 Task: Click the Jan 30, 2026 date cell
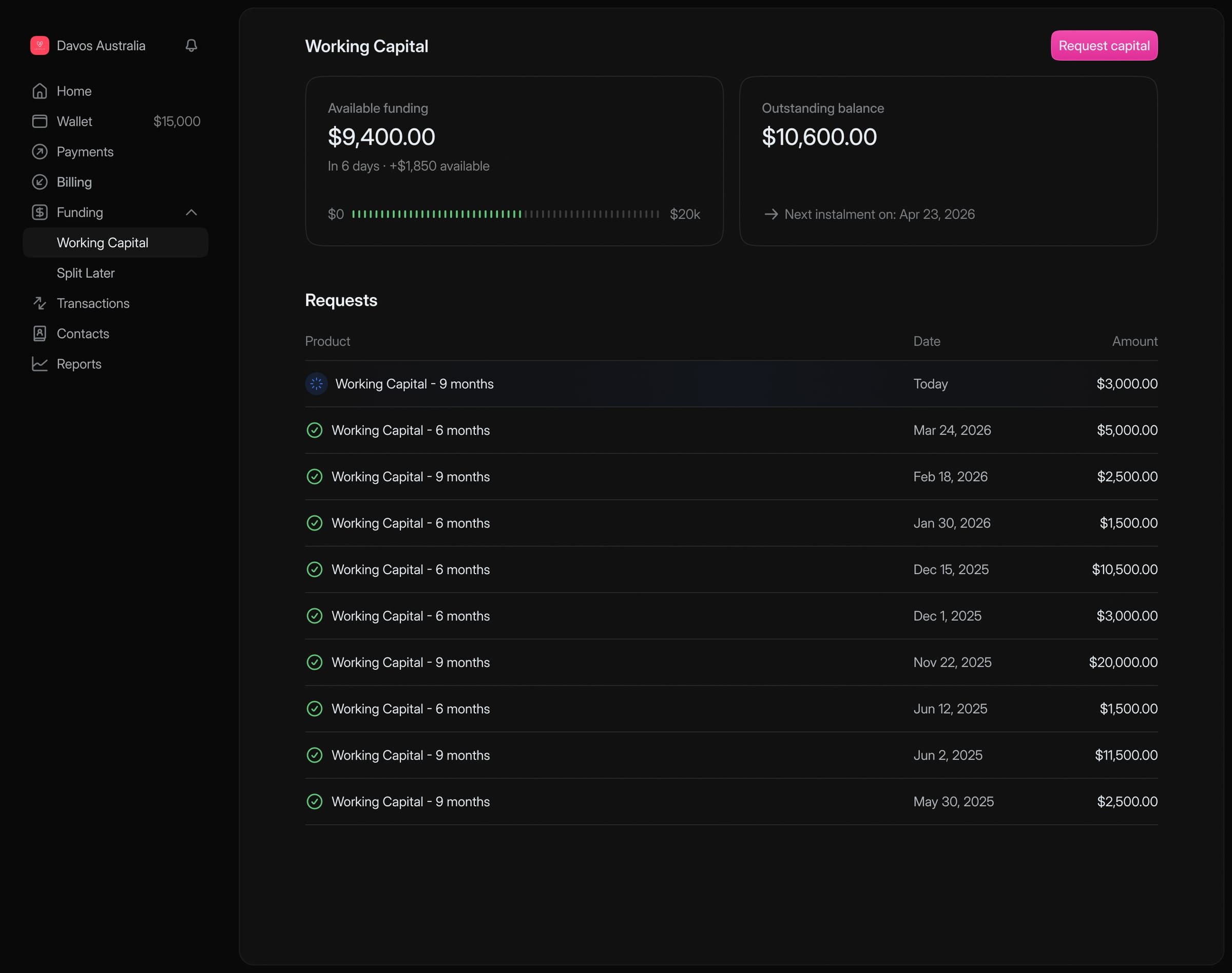952,523
